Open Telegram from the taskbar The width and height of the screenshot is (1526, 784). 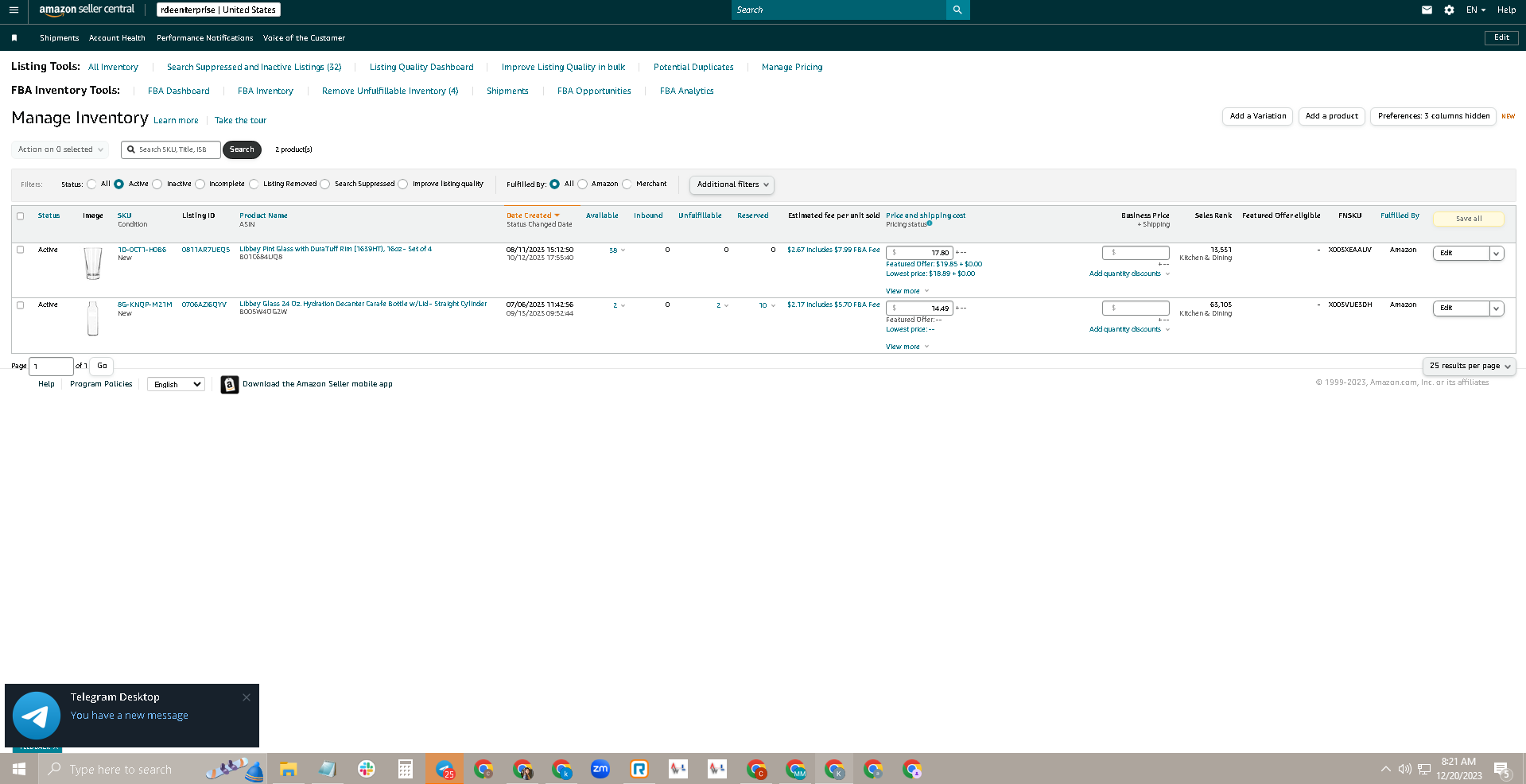[x=445, y=769]
